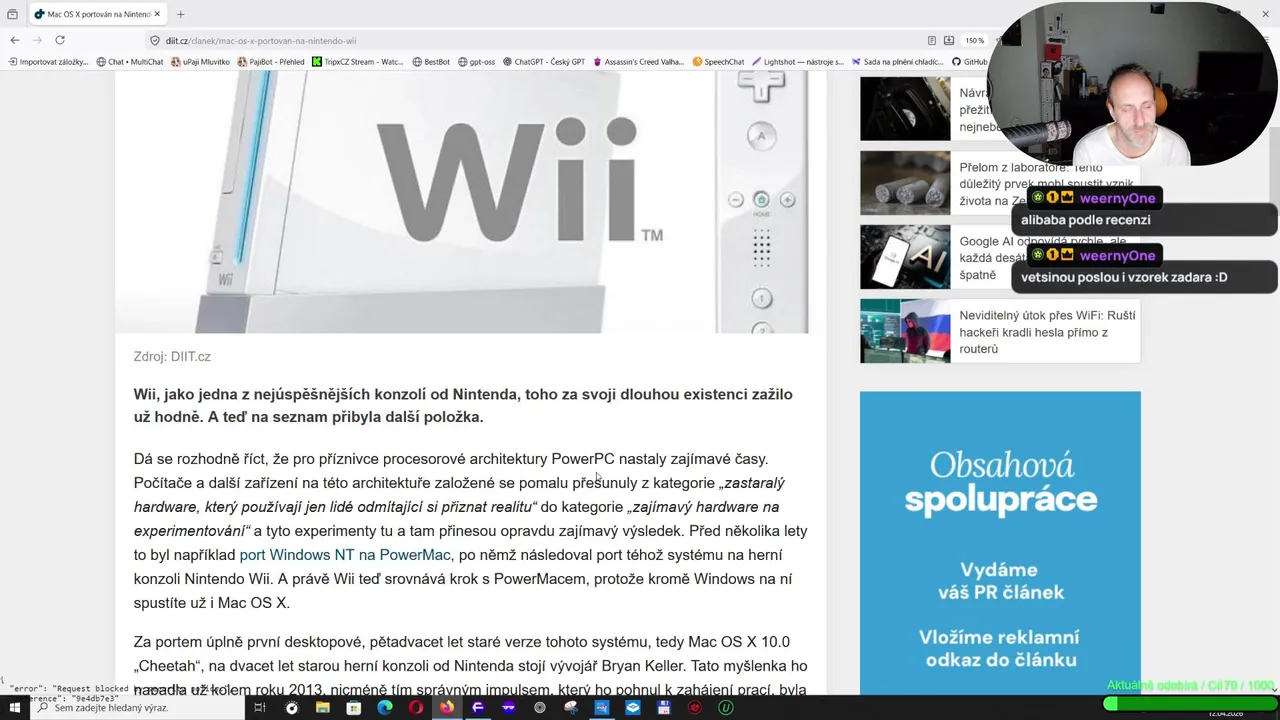
Task: Click the WiFi hacker article thumbnail
Action: pyautogui.click(x=905, y=331)
